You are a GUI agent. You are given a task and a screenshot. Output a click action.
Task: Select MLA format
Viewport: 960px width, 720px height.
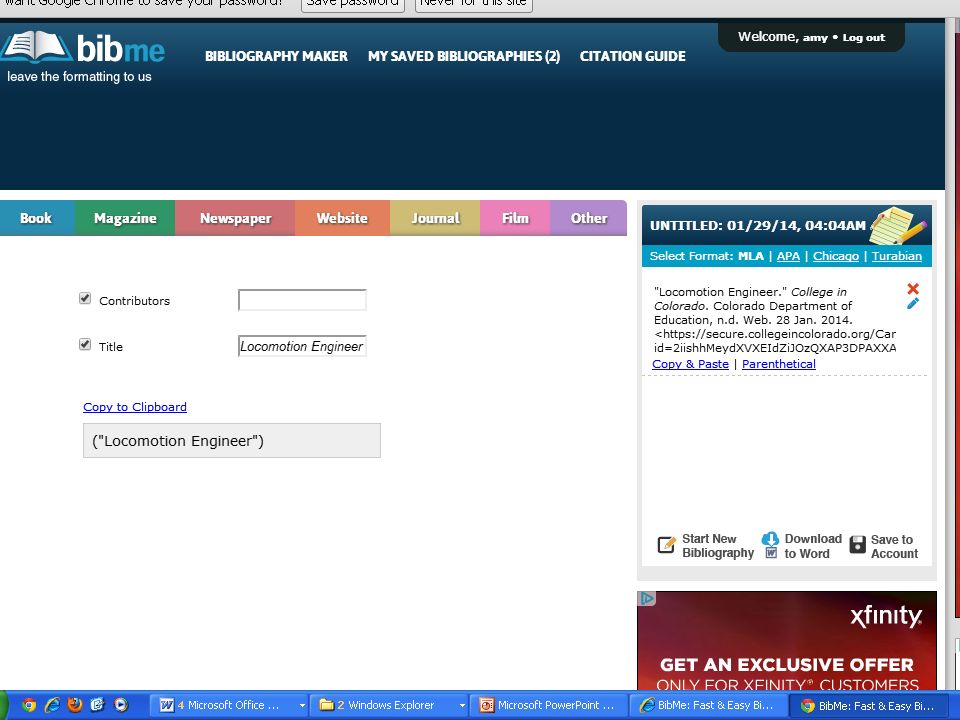point(751,256)
